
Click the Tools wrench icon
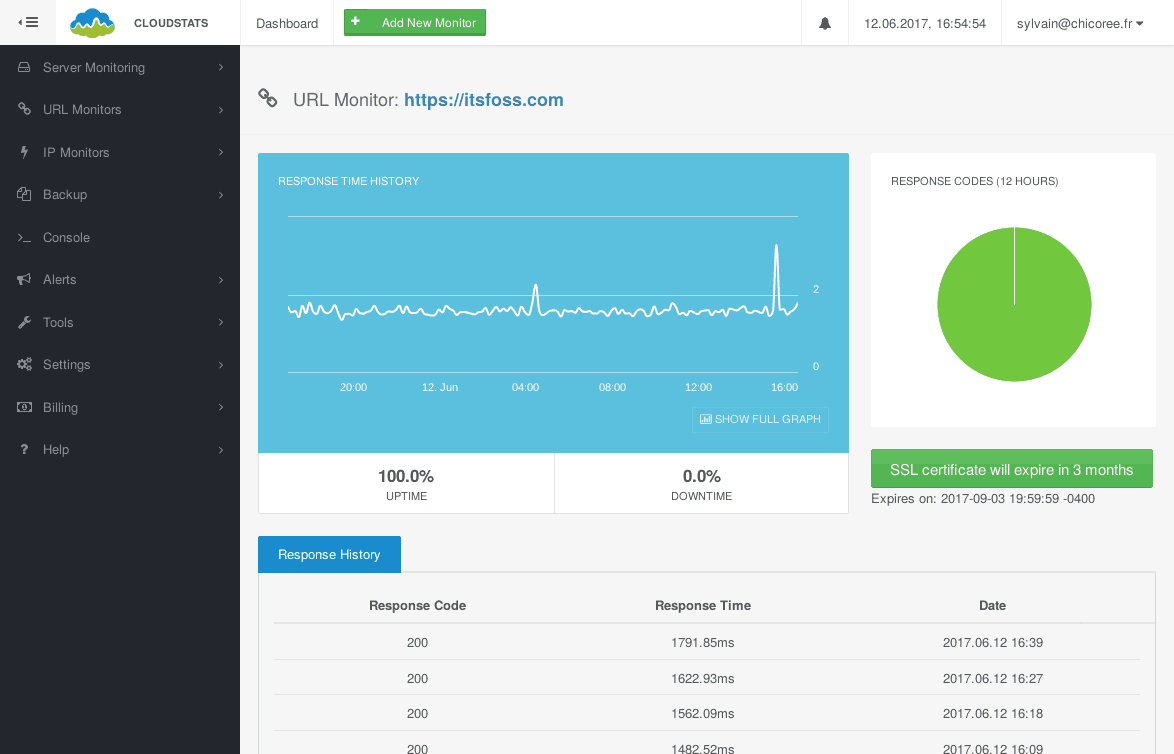[24, 322]
